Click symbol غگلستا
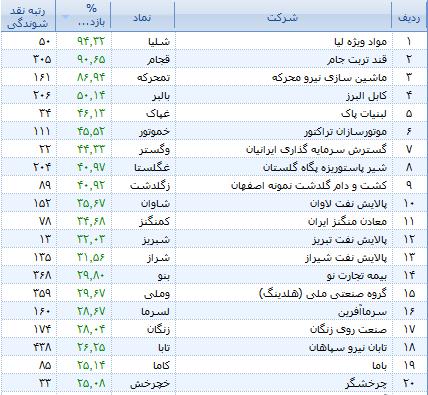This screenshot has width=428, height=395. click(x=152, y=168)
